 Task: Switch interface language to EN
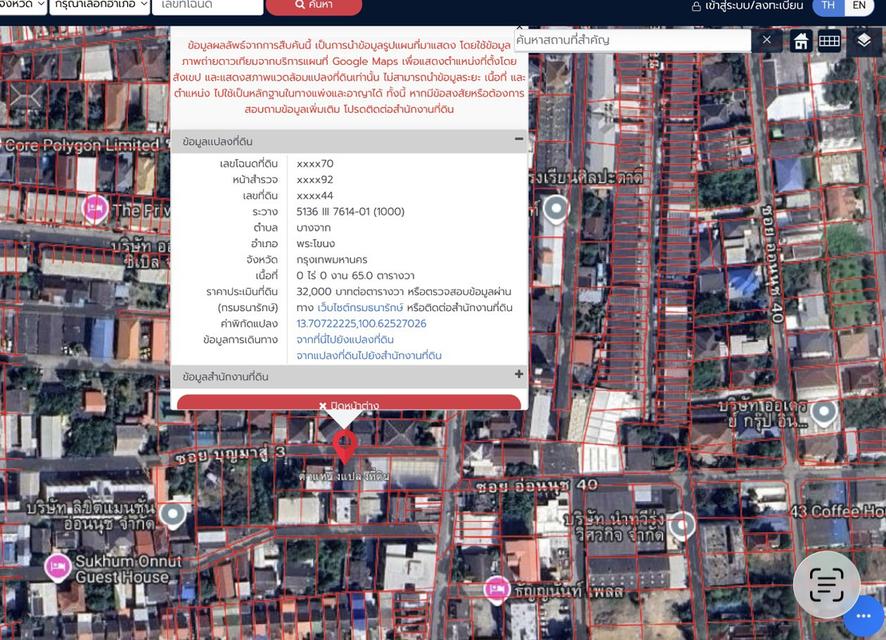coord(859,5)
